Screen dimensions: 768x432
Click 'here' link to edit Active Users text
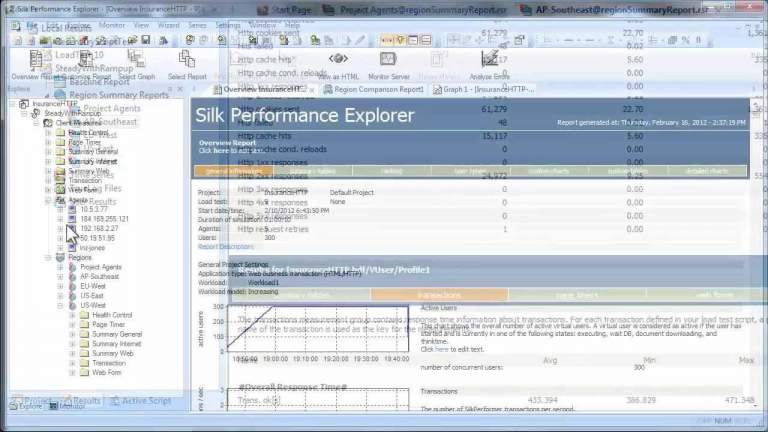(x=441, y=349)
